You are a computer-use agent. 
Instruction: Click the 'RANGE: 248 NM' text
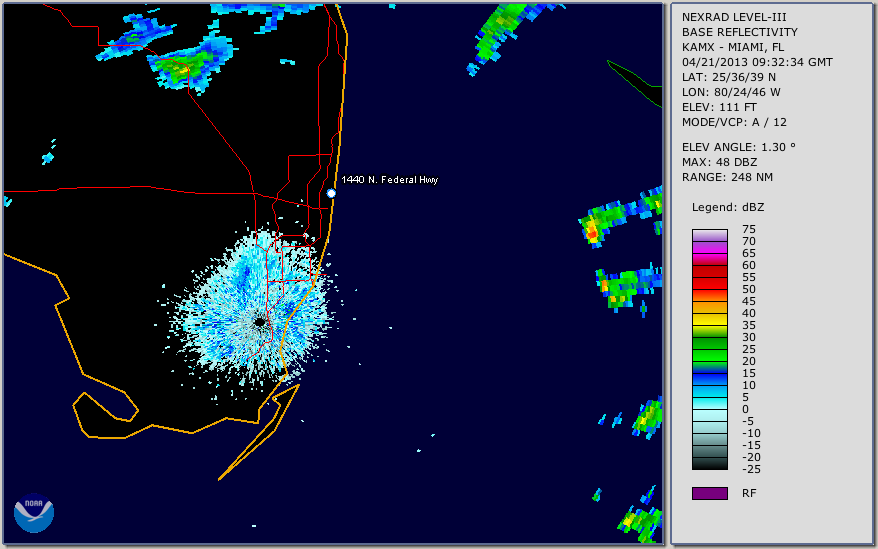click(727, 178)
